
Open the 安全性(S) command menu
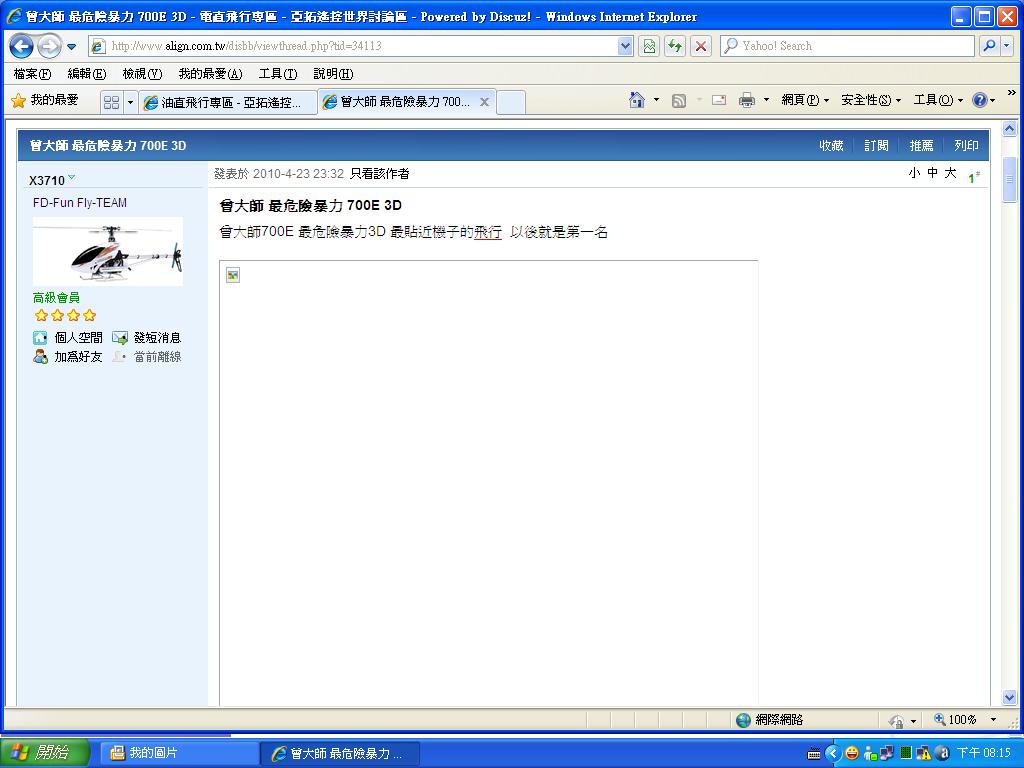pos(871,100)
